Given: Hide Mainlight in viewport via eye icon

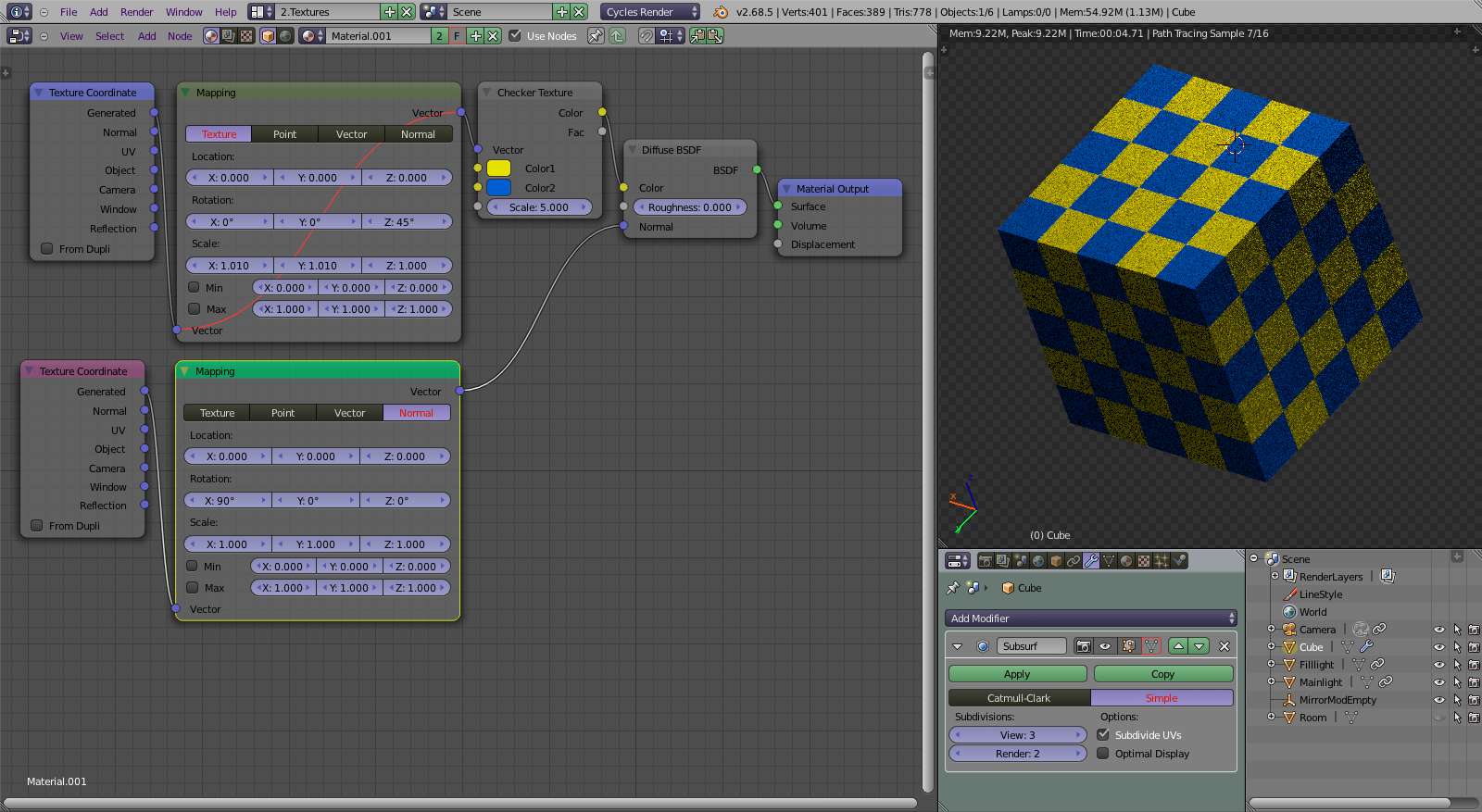Looking at the screenshot, I should (1439, 682).
